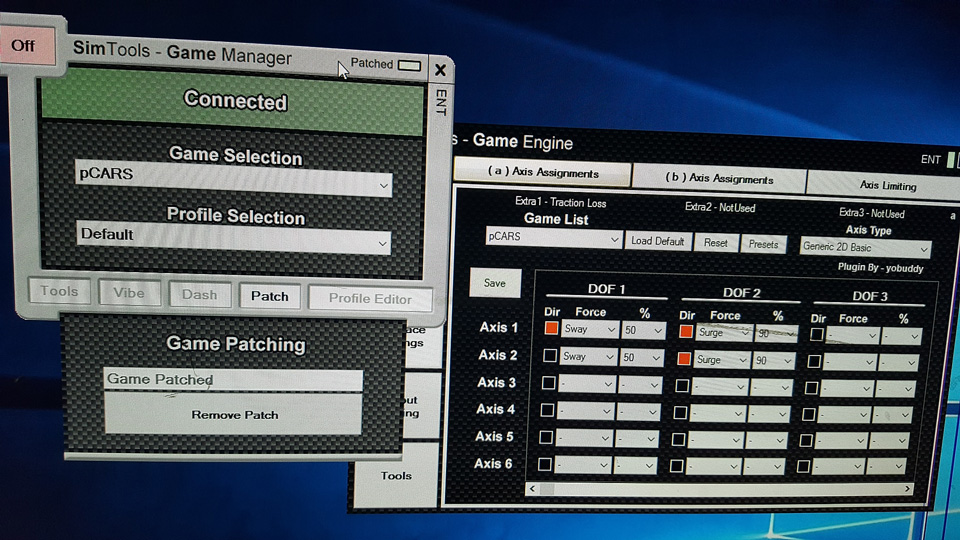Open Axis 1 DOF 1 percent dropdown showing 50

point(643,331)
